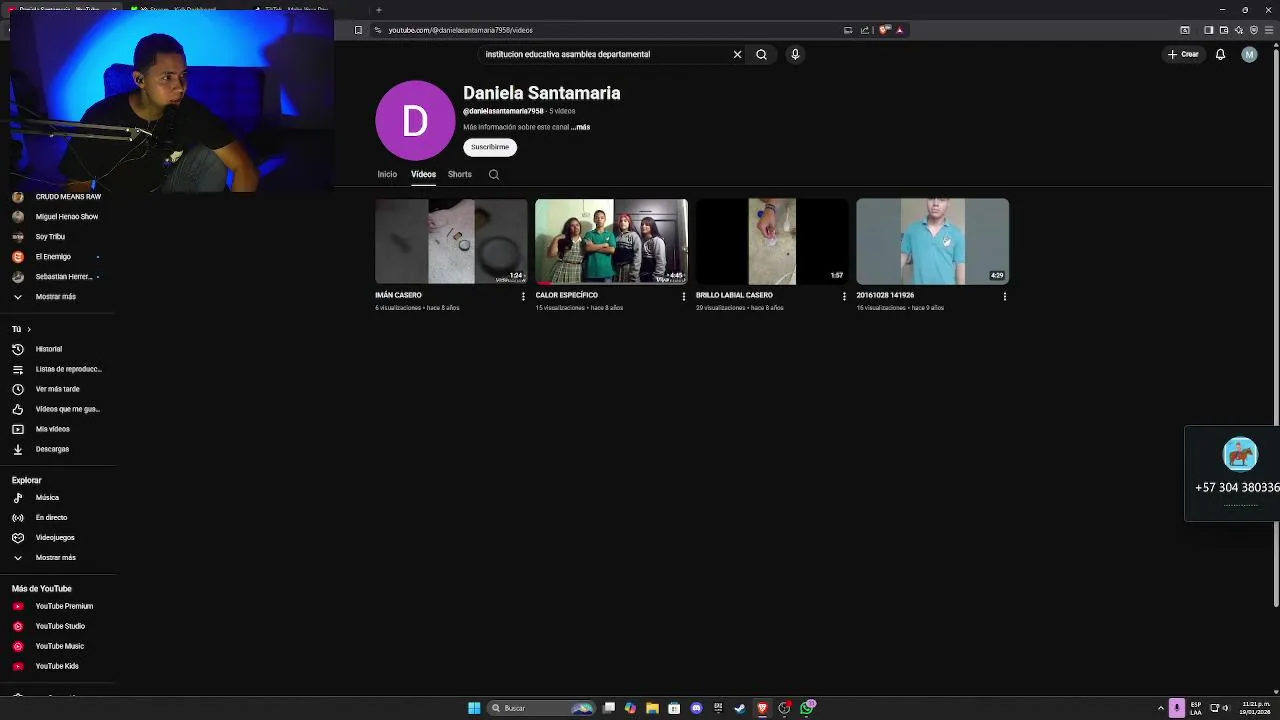Open the 20161028 141926 video thumbnail

click(x=932, y=241)
